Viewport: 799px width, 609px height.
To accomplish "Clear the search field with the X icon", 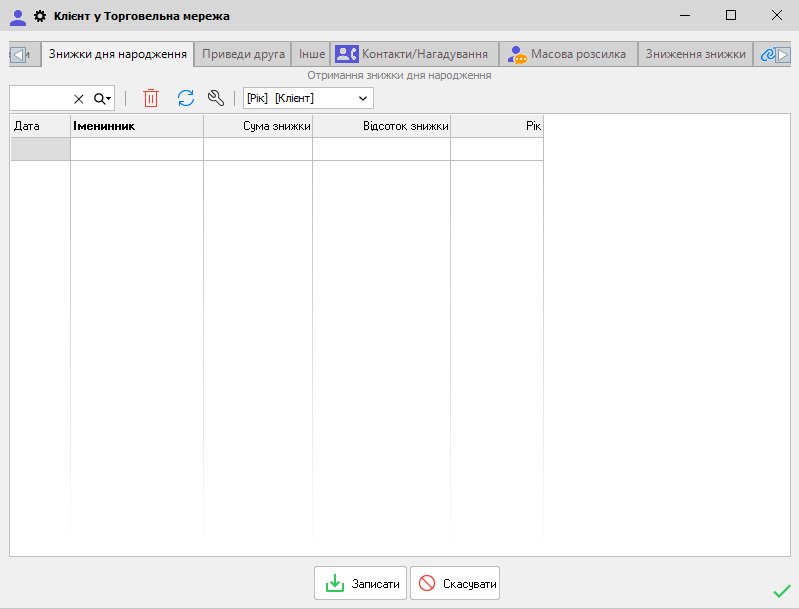I will pyautogui.click(x=79, y=98).
